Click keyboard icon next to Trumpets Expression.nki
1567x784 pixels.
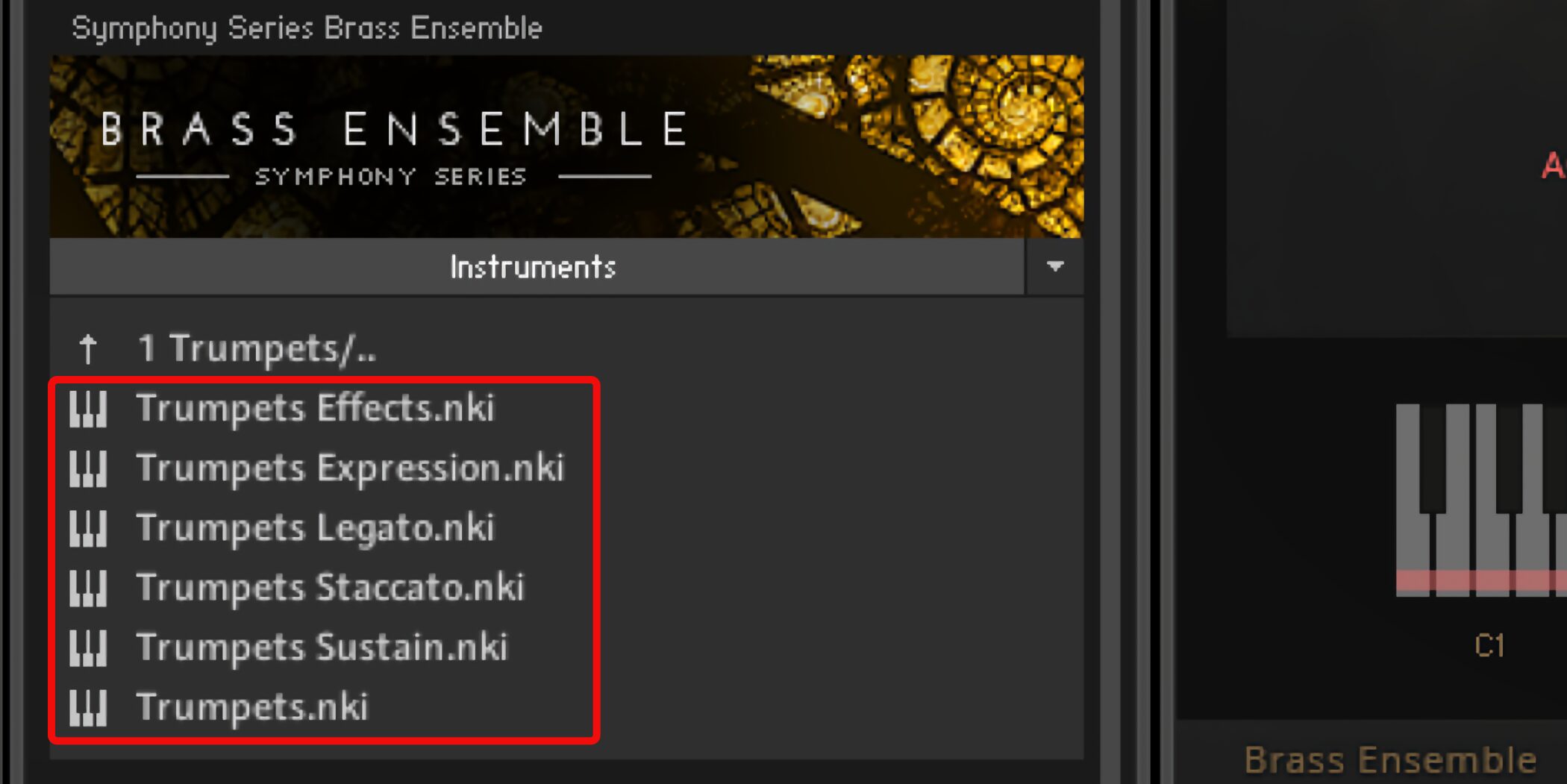88,468
